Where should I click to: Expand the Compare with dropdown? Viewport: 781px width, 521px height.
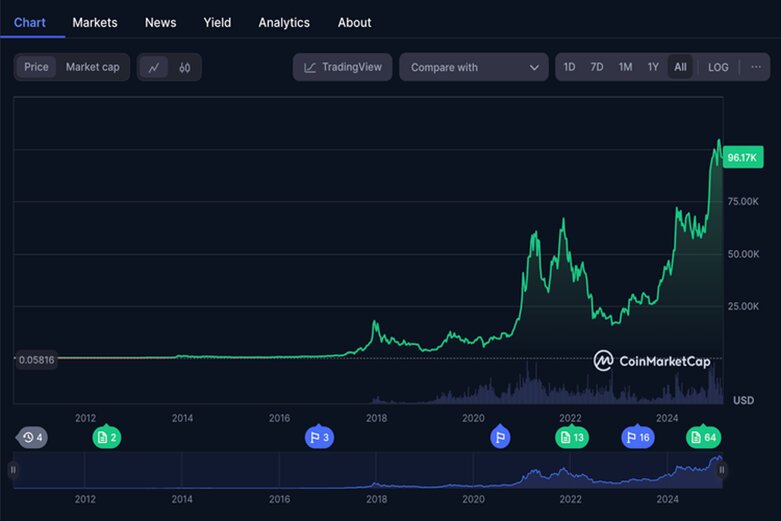tap(474, 67)
